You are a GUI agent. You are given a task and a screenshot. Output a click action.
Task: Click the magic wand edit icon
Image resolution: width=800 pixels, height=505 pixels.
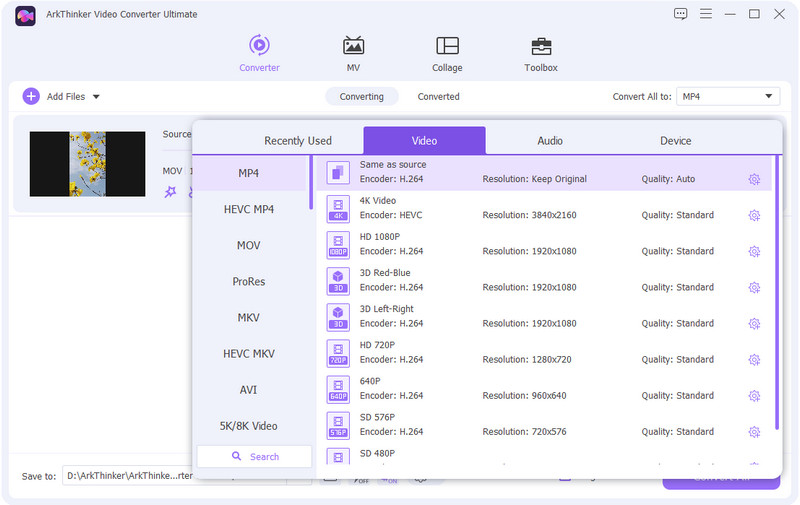[170, 192]
